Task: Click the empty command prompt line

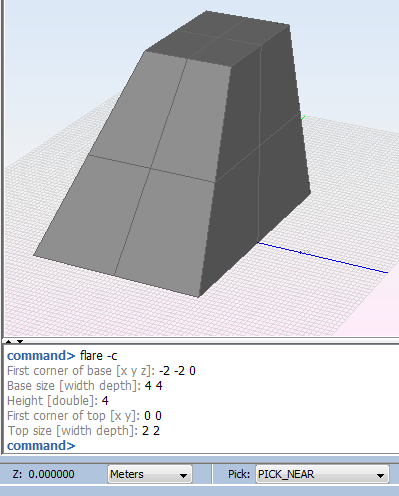Action: [x=41, y=446]
